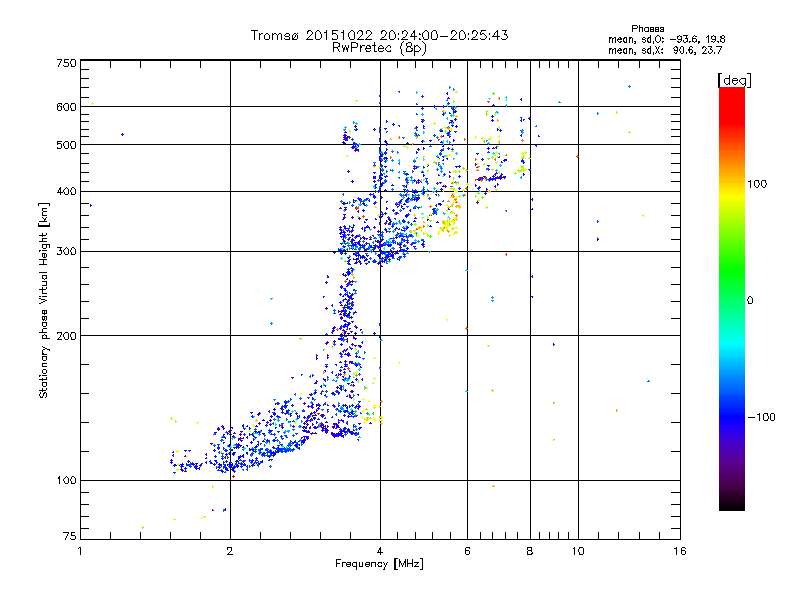Click the x-axis label '16'
This screenshot has width=800, height=600.
pos(680,551)
